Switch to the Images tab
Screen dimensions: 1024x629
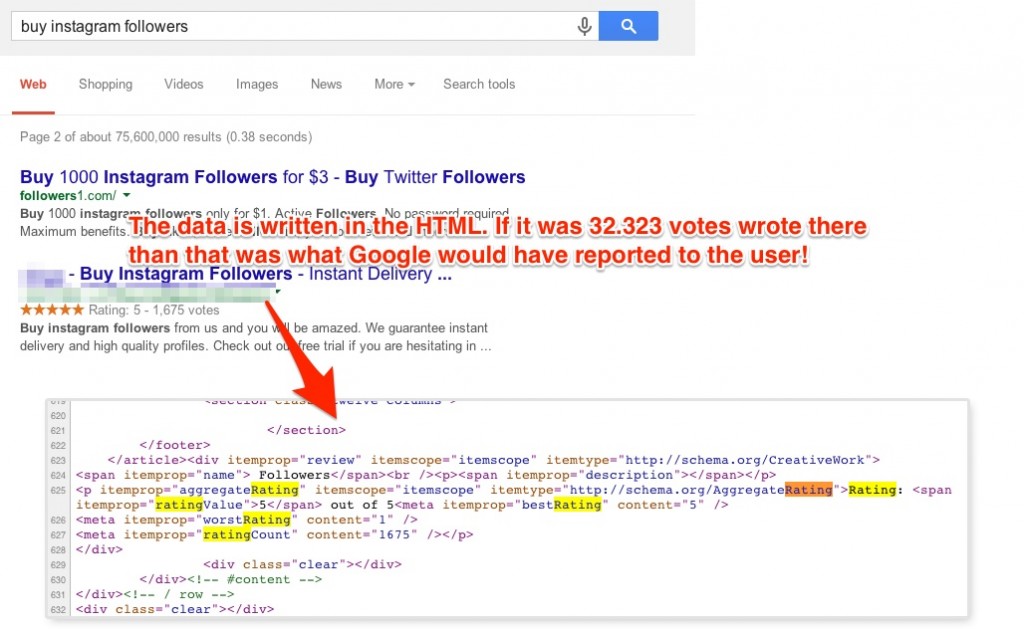(256, 85)
